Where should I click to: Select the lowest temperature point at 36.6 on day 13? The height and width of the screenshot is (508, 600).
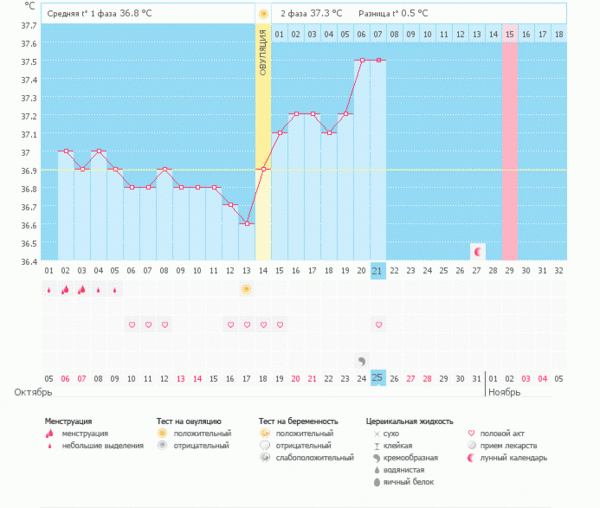pyautogui.click(x=246, y=224)
